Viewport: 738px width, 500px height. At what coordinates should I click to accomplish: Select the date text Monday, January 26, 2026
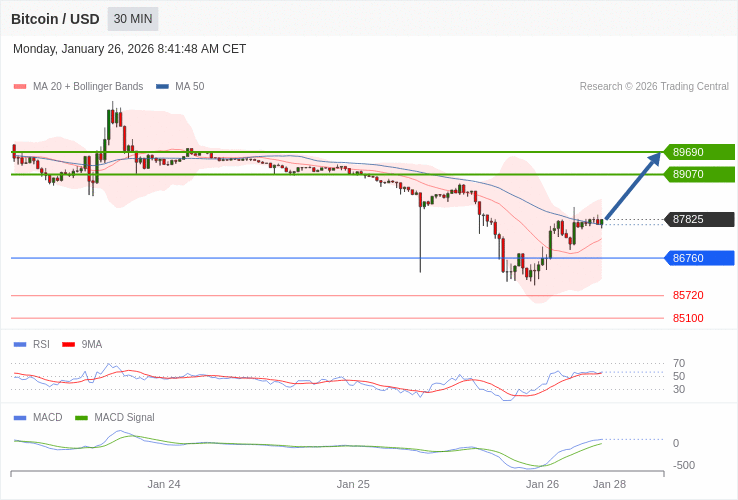pos(83,49)
